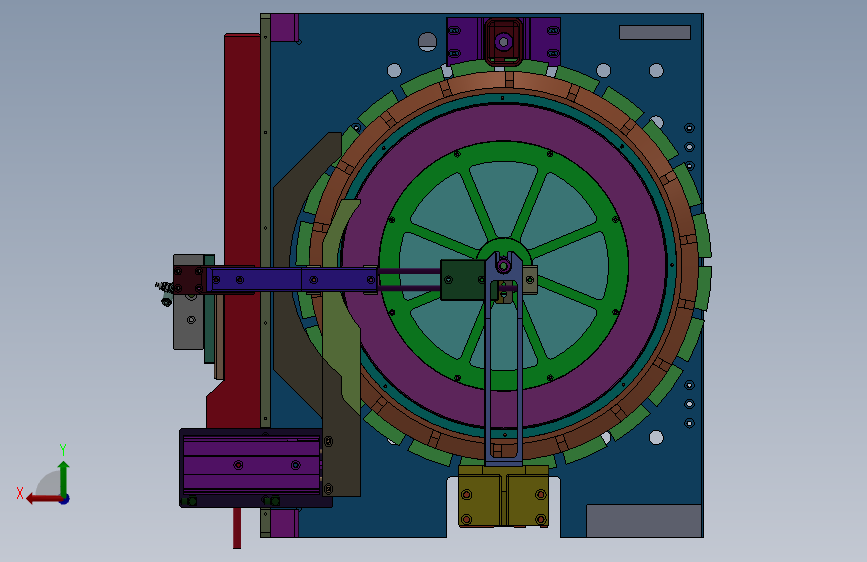Select the small gray rectangle at top right
Screen dimensions: 867x562
655,33
